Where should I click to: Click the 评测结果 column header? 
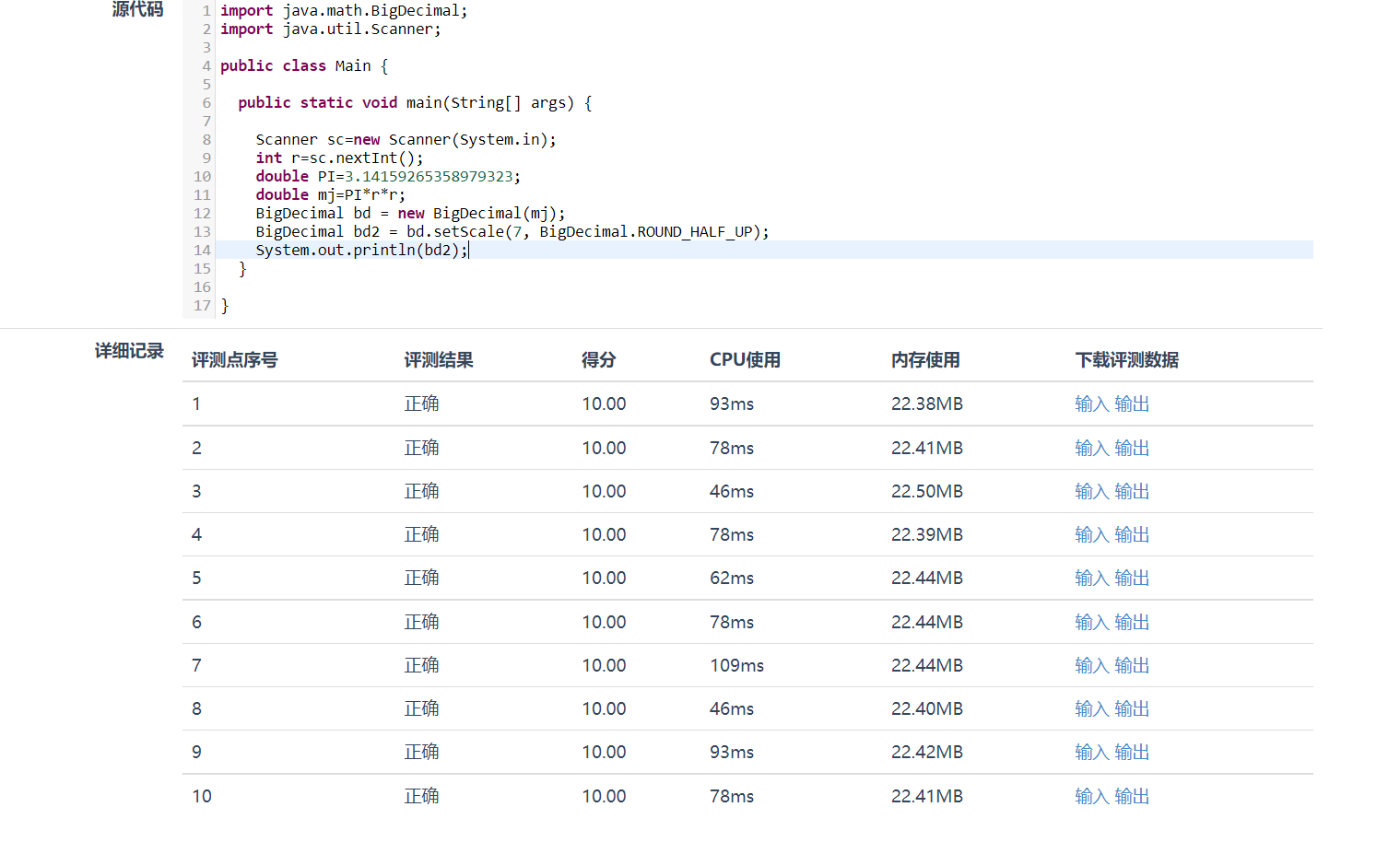(439, 360)
